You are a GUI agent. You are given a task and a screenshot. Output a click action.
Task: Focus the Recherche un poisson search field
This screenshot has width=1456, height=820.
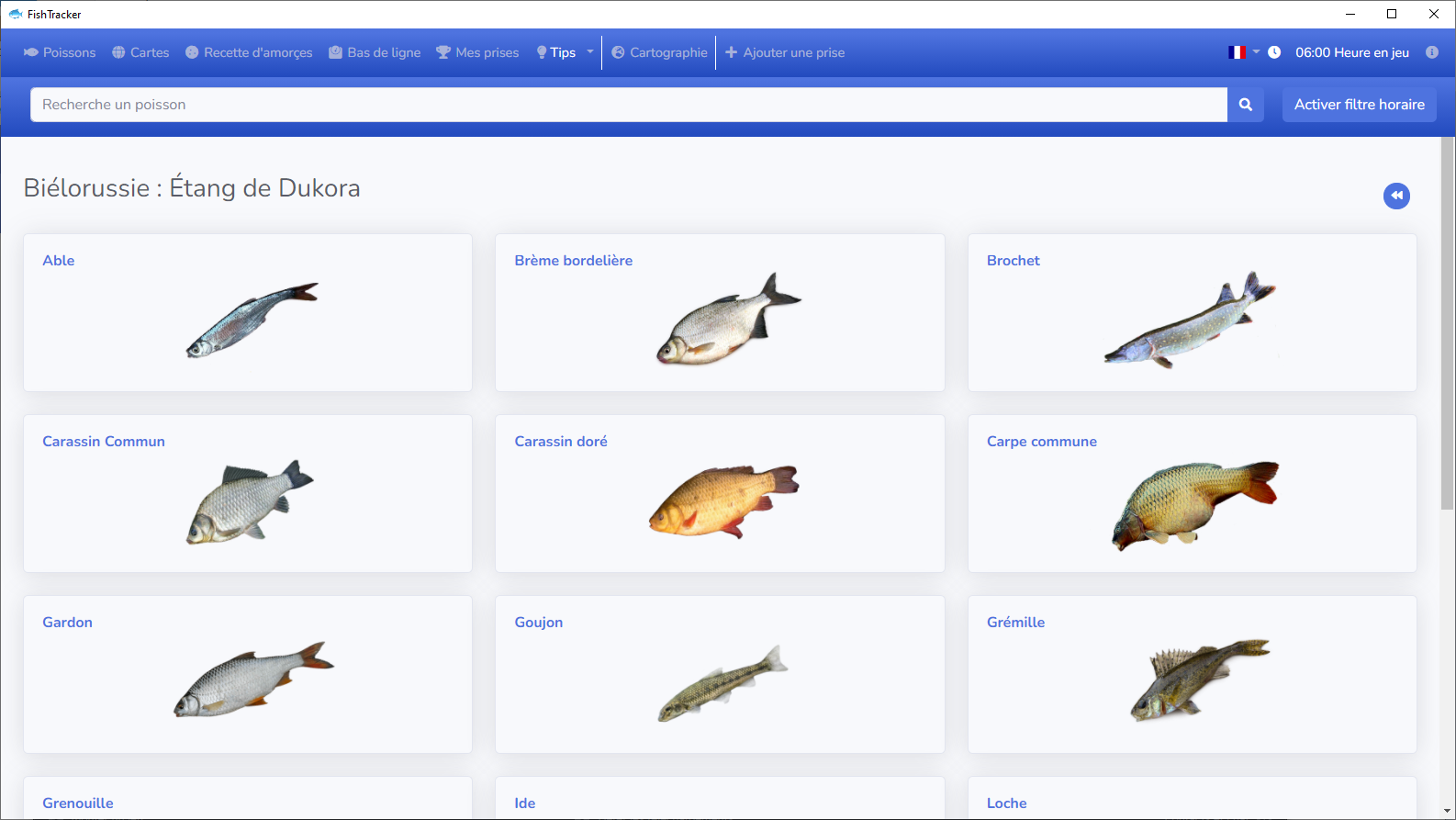[629, 105]
